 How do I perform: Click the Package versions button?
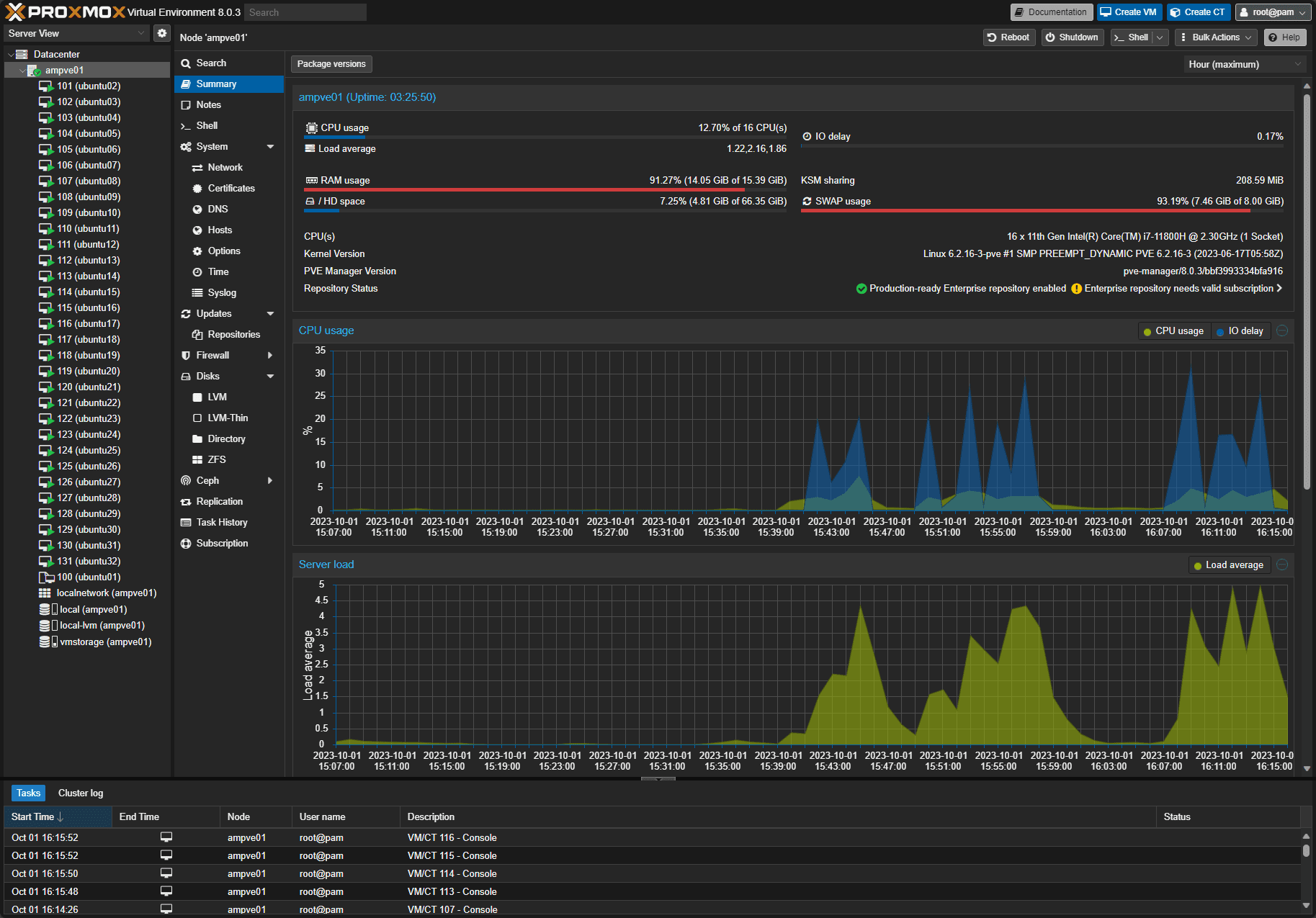331,64
